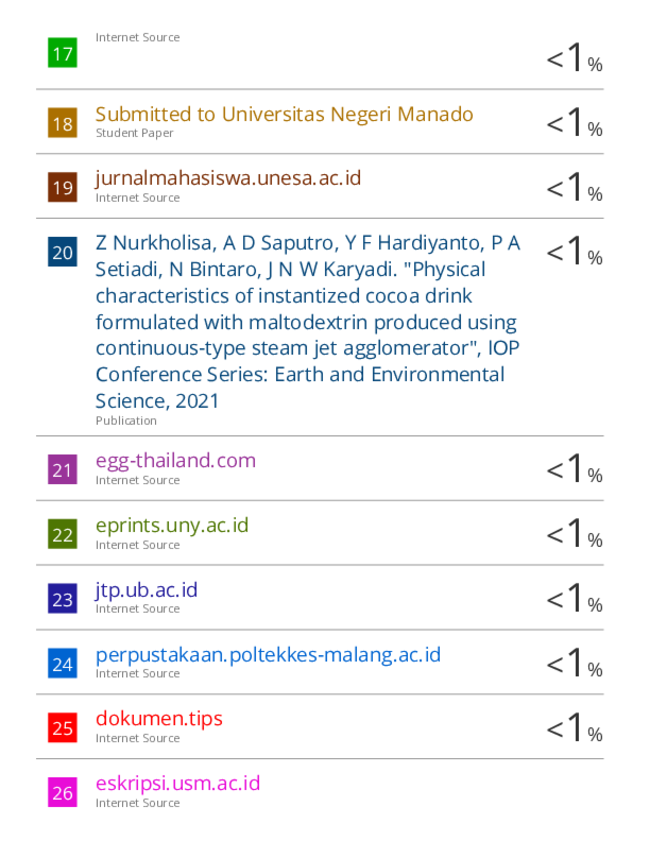Select the magenta source badge numbered 26

click(62, 792)
